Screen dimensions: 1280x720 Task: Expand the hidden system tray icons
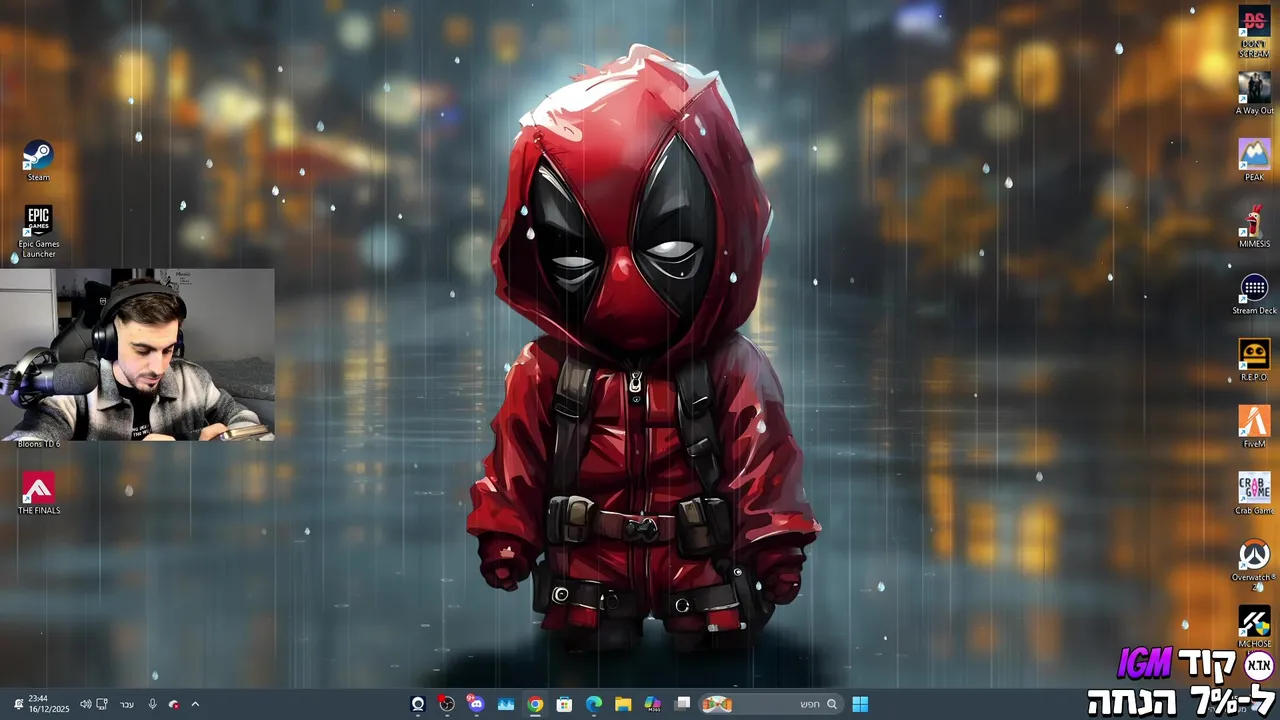(195, 704)
